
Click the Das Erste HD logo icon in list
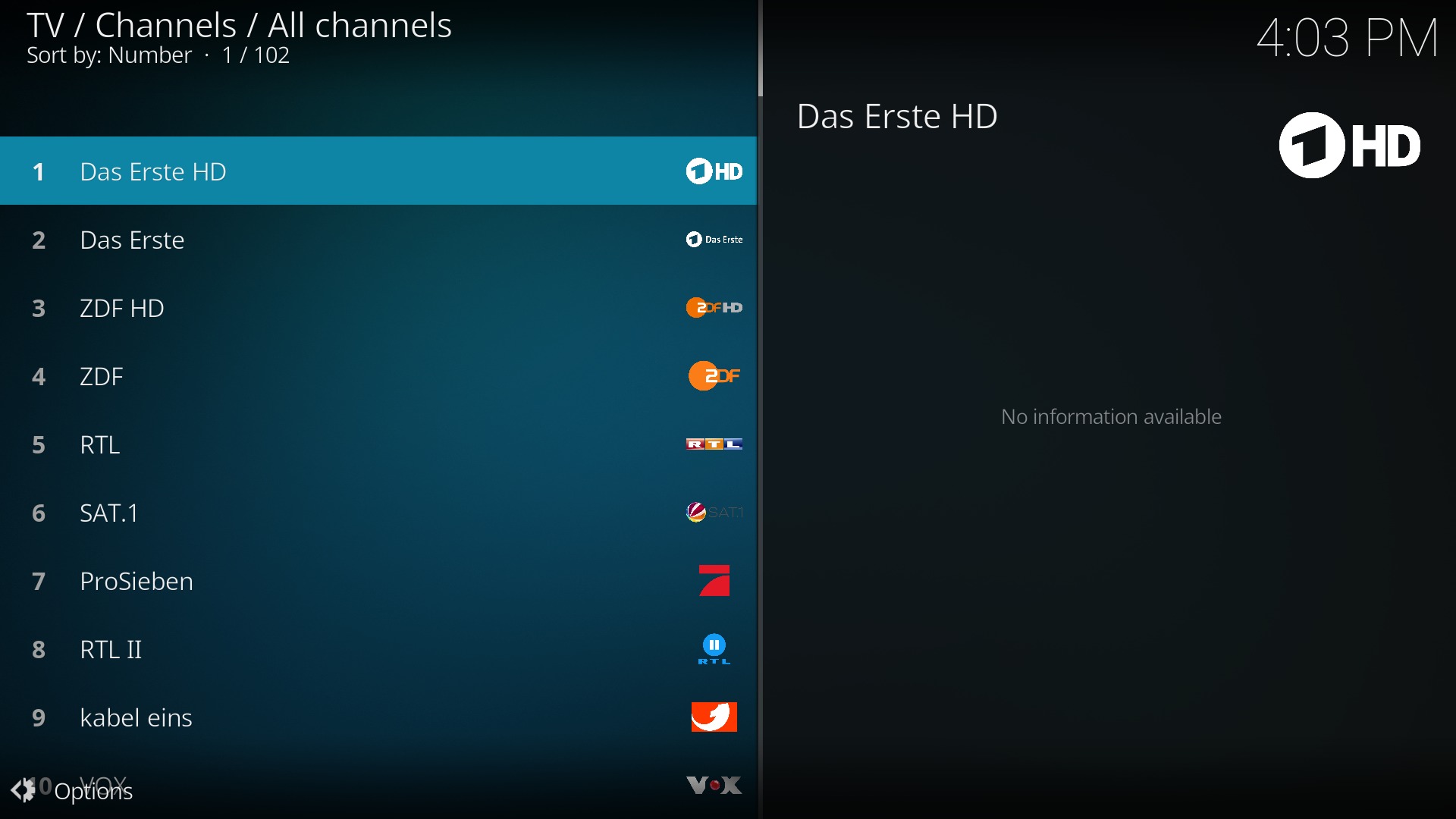714,171
